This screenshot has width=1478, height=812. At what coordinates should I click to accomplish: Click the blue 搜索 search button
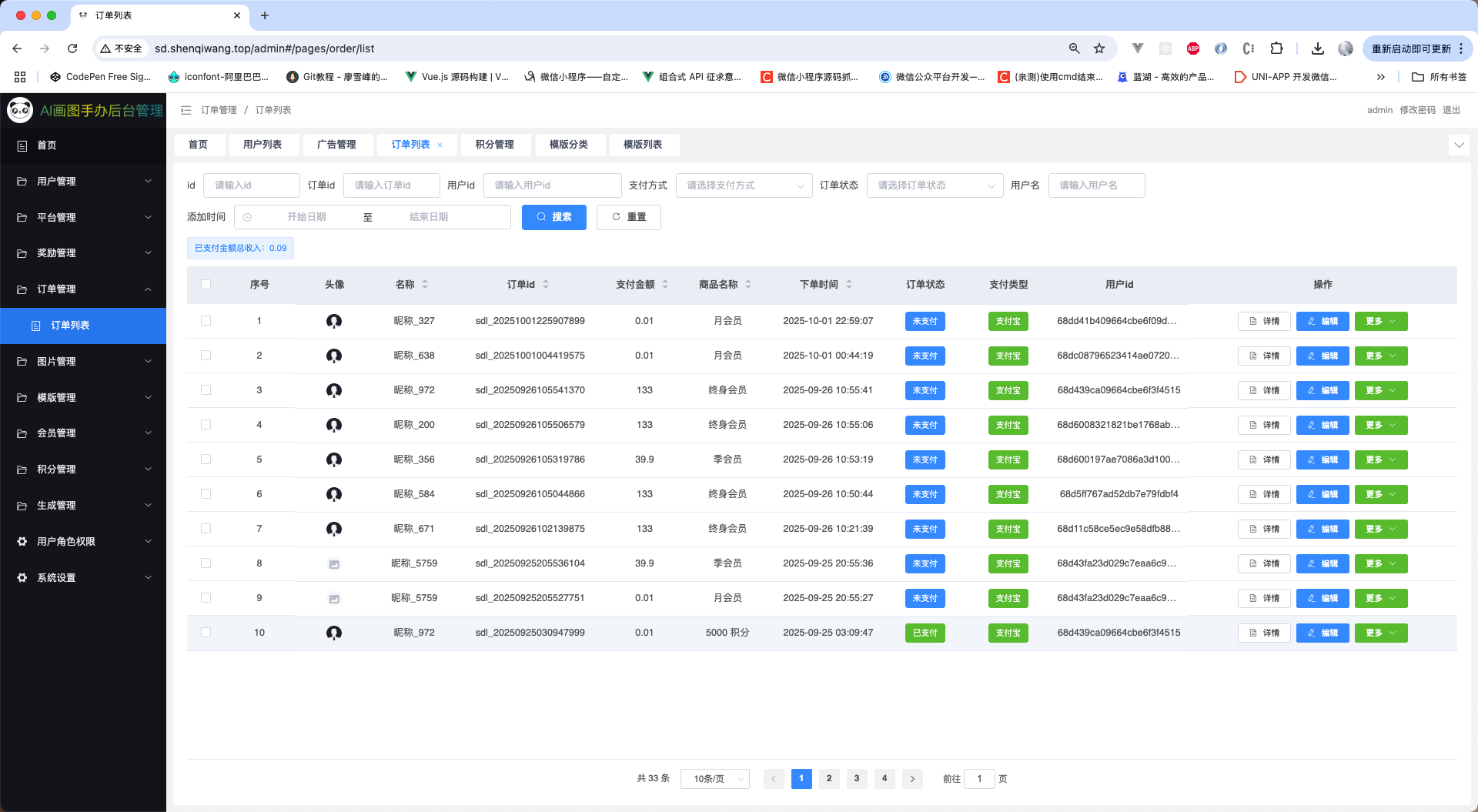click(x=553, y=217)
